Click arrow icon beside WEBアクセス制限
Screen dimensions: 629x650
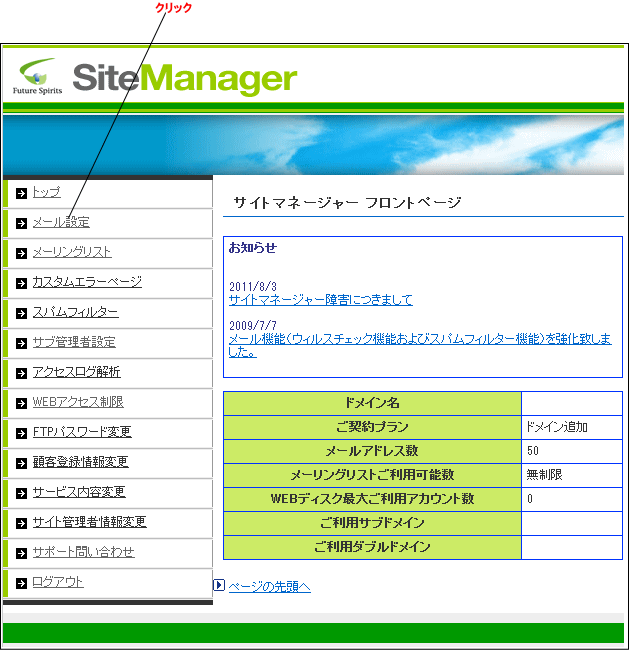tap(21, 403)
